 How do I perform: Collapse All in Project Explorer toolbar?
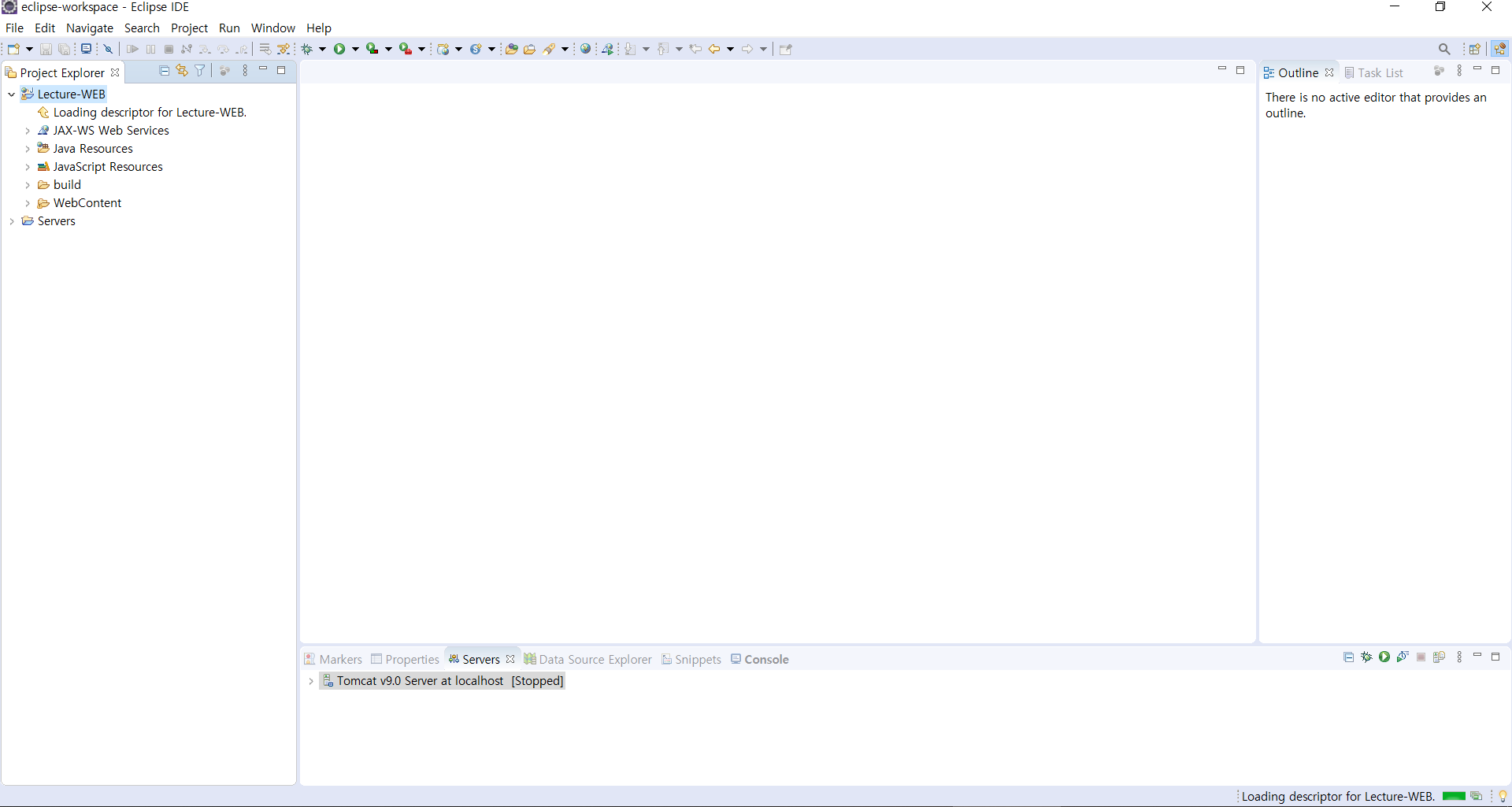165,71
